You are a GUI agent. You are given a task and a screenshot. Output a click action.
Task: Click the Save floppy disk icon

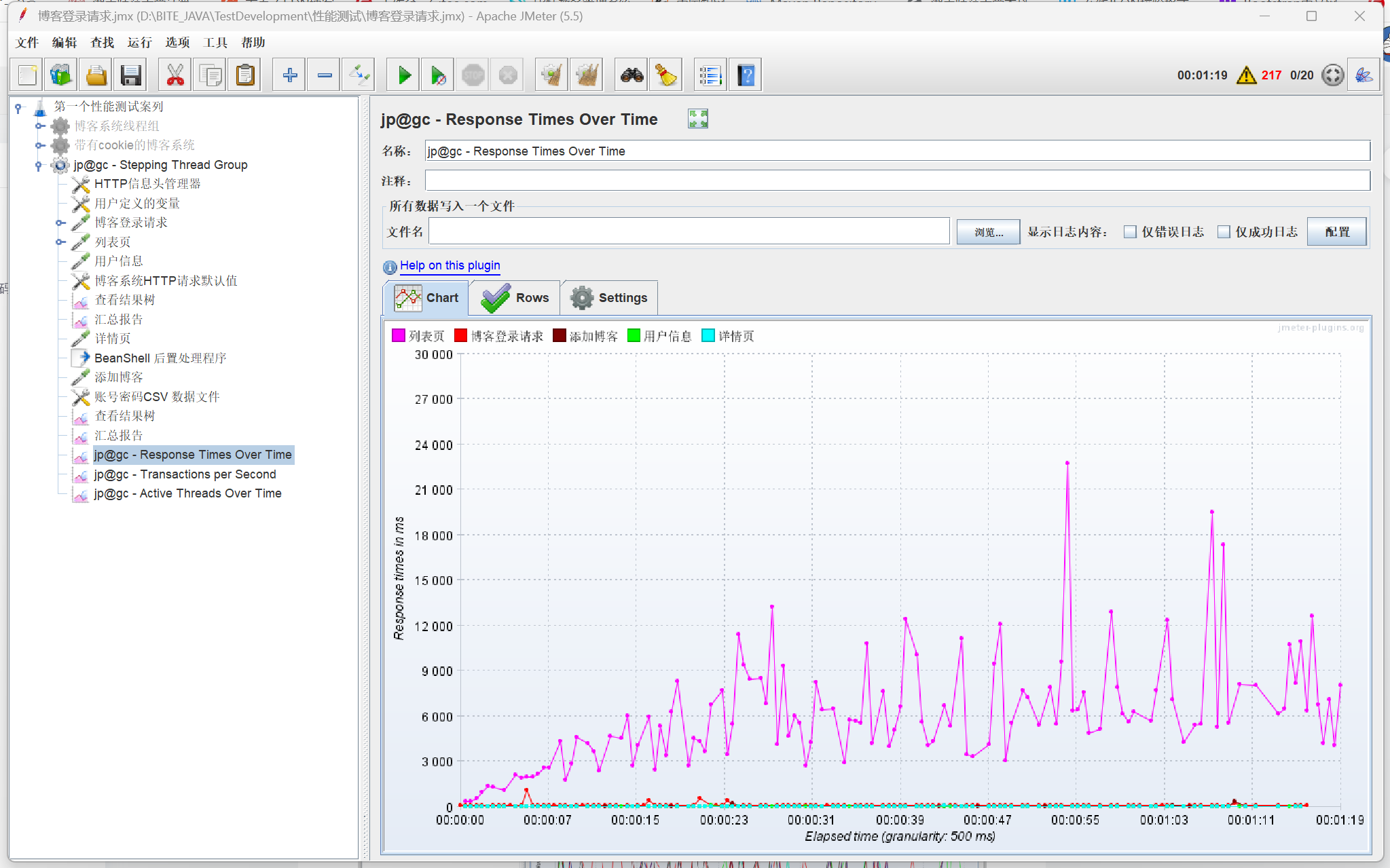130,75
